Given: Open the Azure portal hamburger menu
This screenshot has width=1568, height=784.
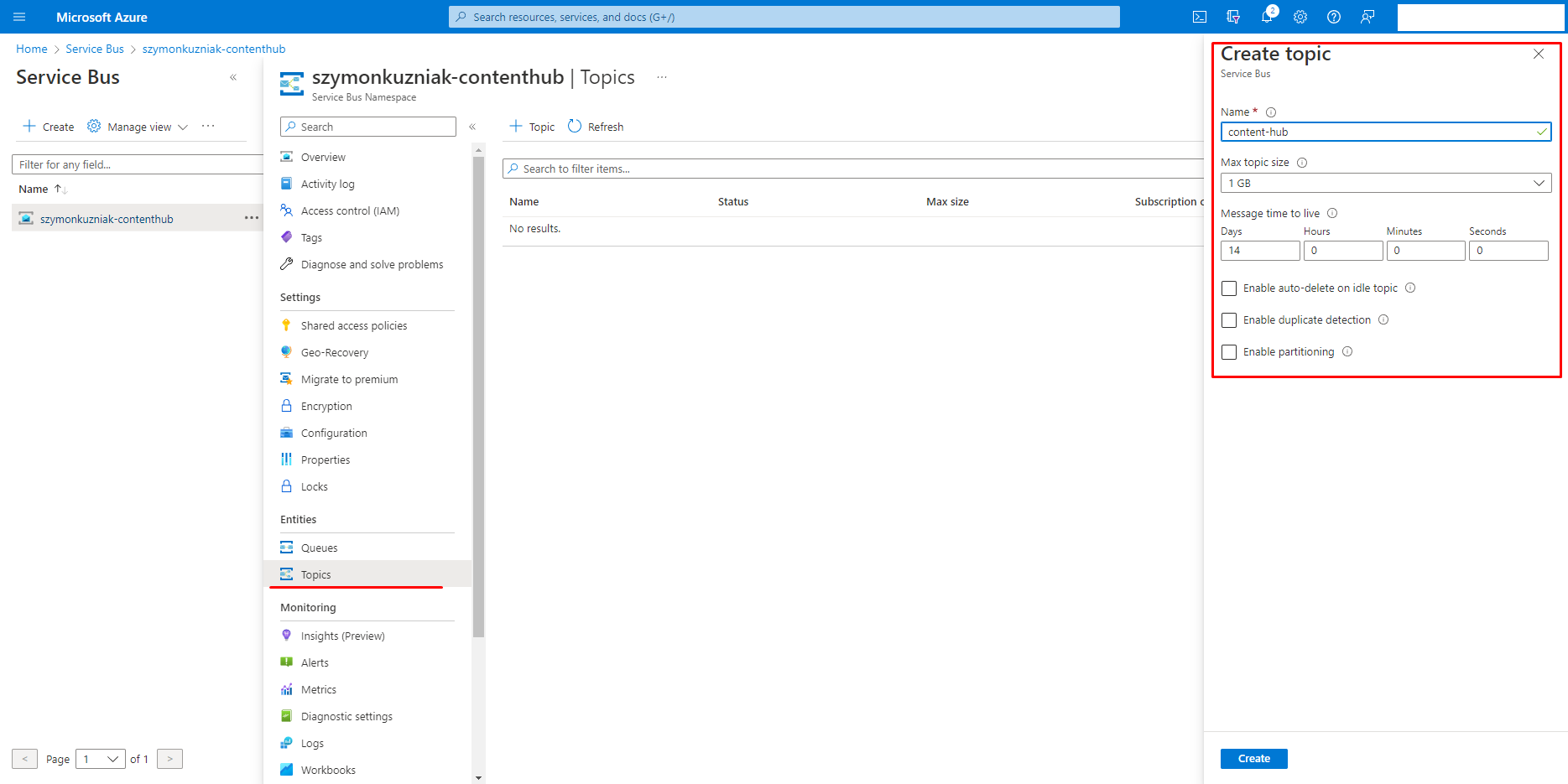Looking at the screenshot, I should click(x=19, y=17).
